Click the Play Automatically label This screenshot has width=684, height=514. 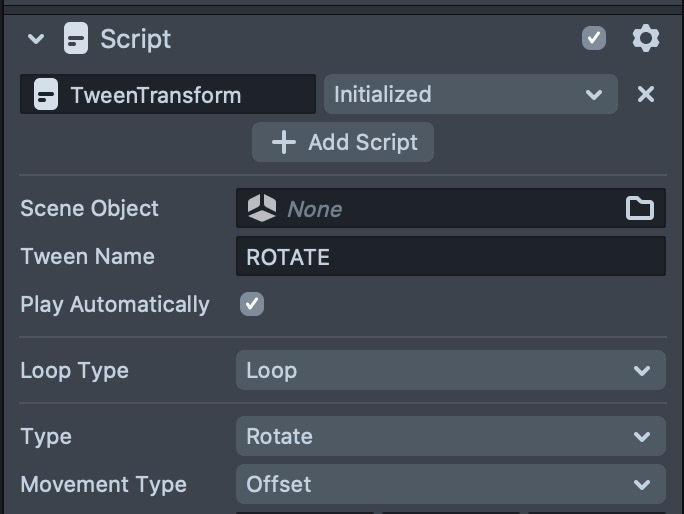point(115,304)
